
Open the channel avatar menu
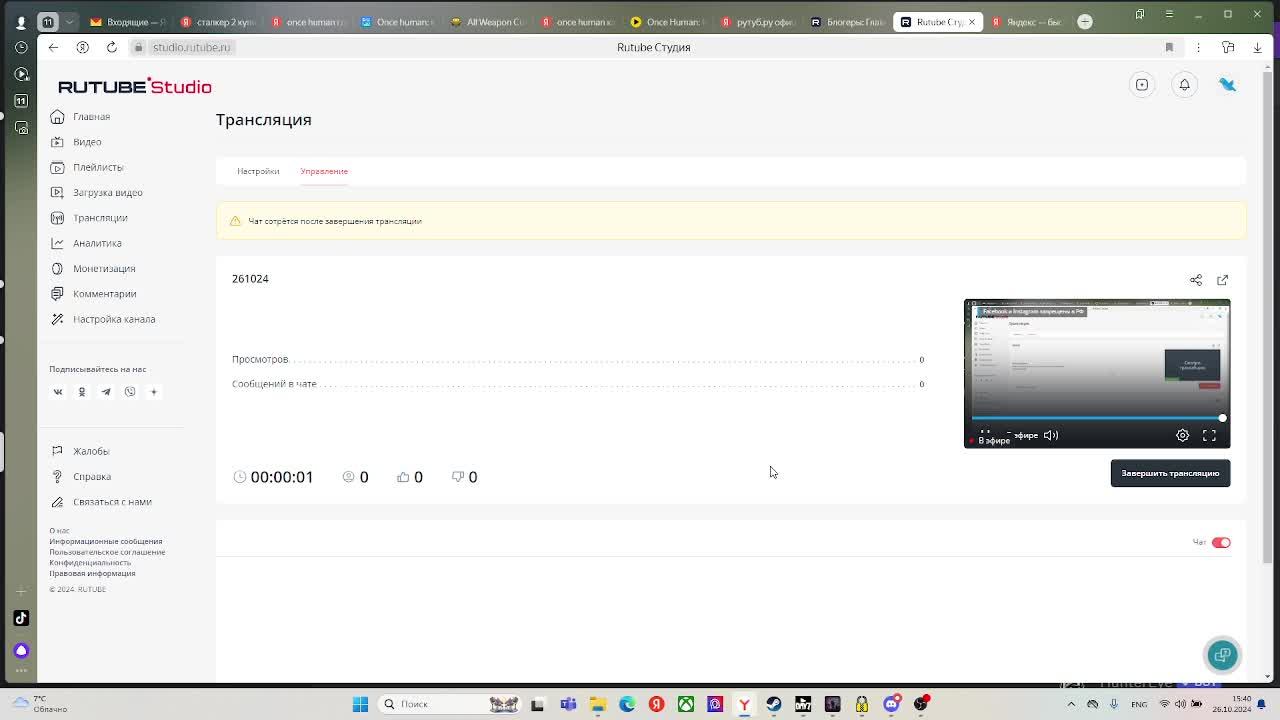1227,85
